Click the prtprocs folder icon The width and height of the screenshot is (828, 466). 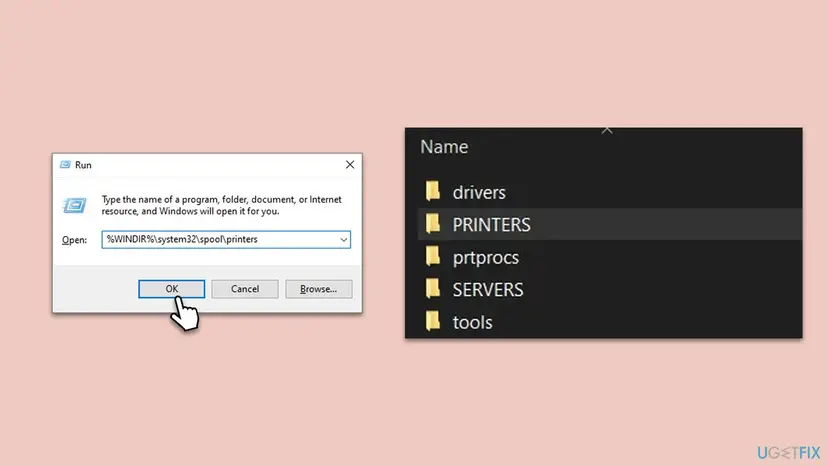pos(433,257)
